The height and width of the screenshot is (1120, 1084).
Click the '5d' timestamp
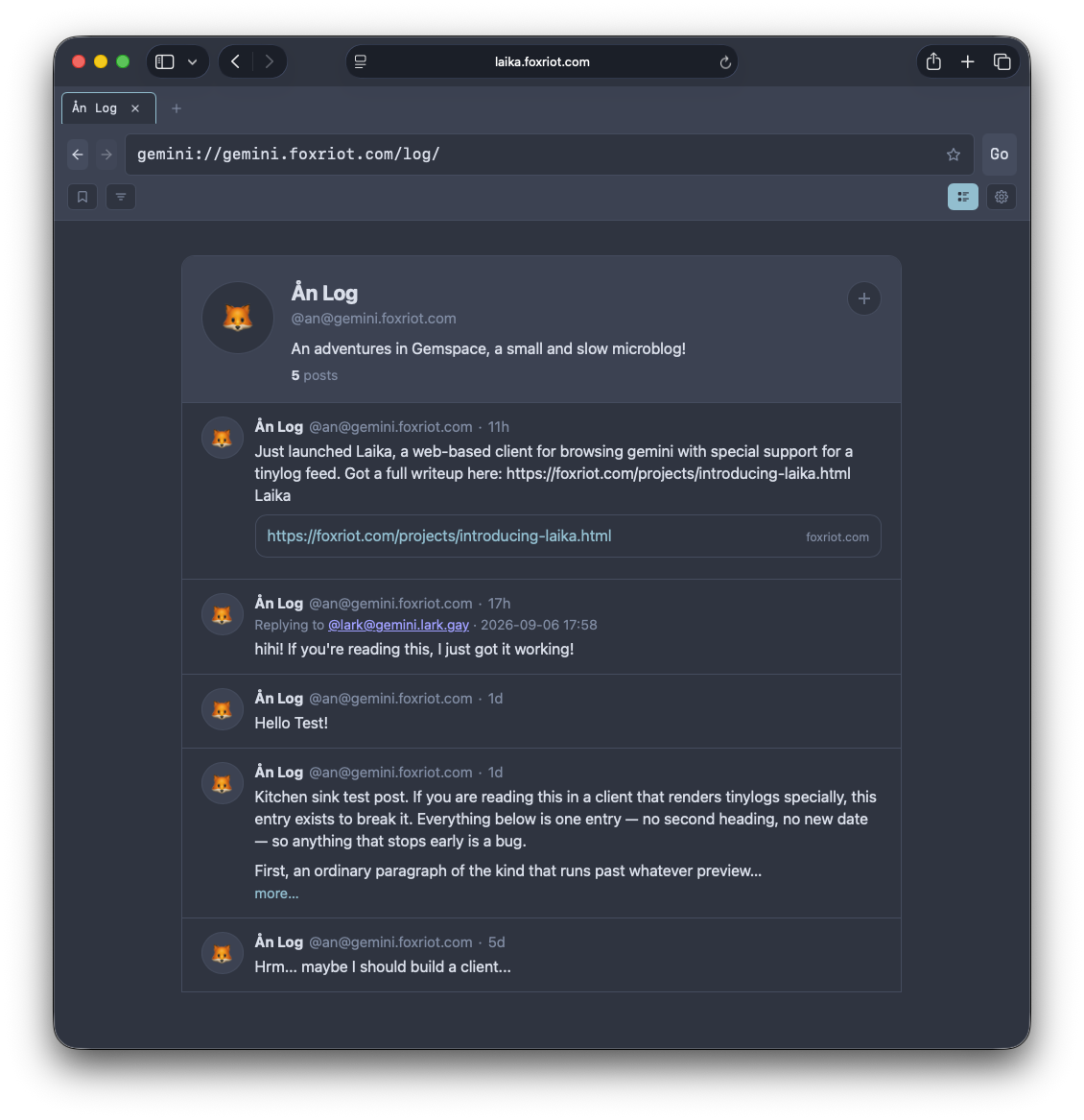[496, 942]
